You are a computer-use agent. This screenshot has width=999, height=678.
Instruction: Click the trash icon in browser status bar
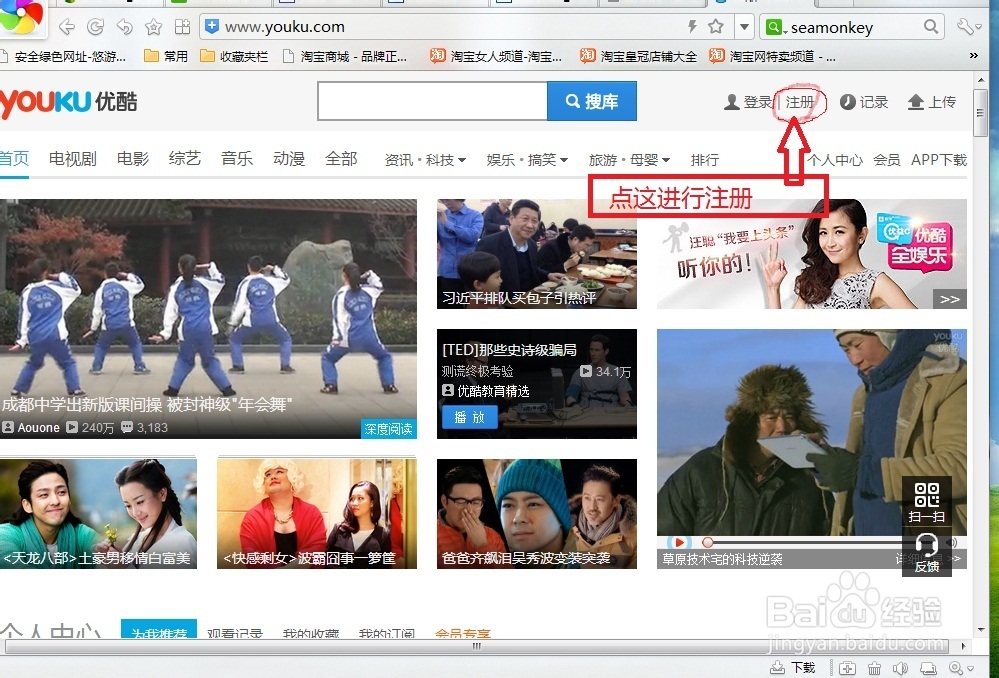click(x=874, y=668)
